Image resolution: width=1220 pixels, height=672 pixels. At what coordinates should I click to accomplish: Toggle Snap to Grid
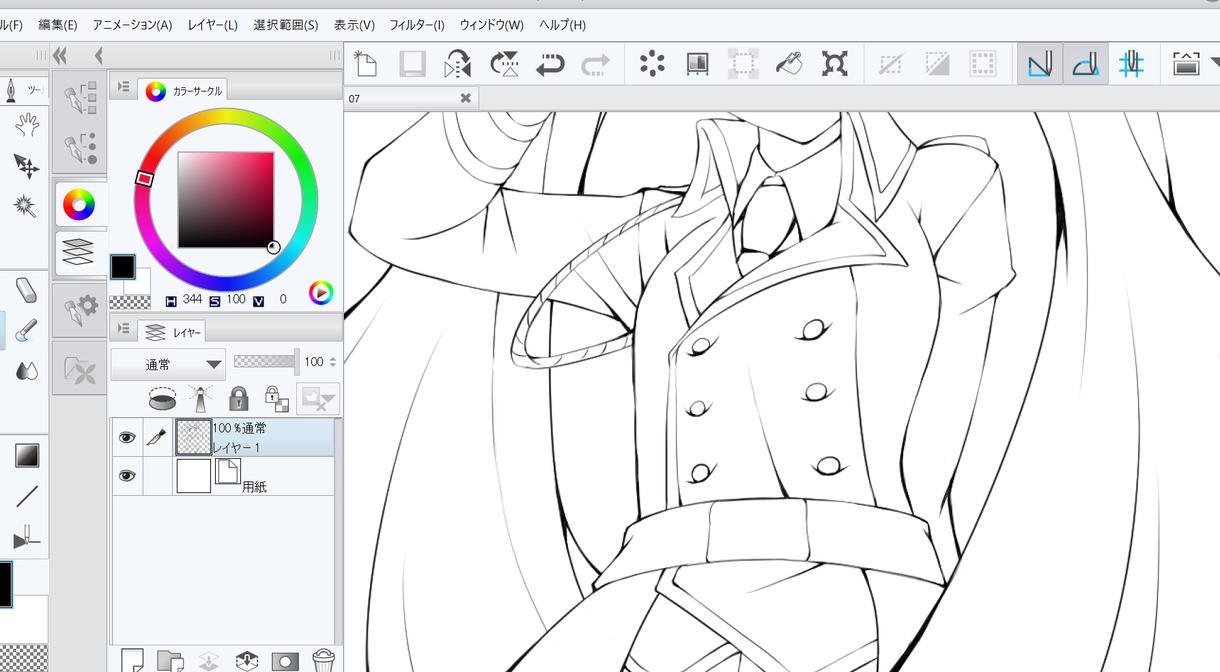[x=1131, y=65]
